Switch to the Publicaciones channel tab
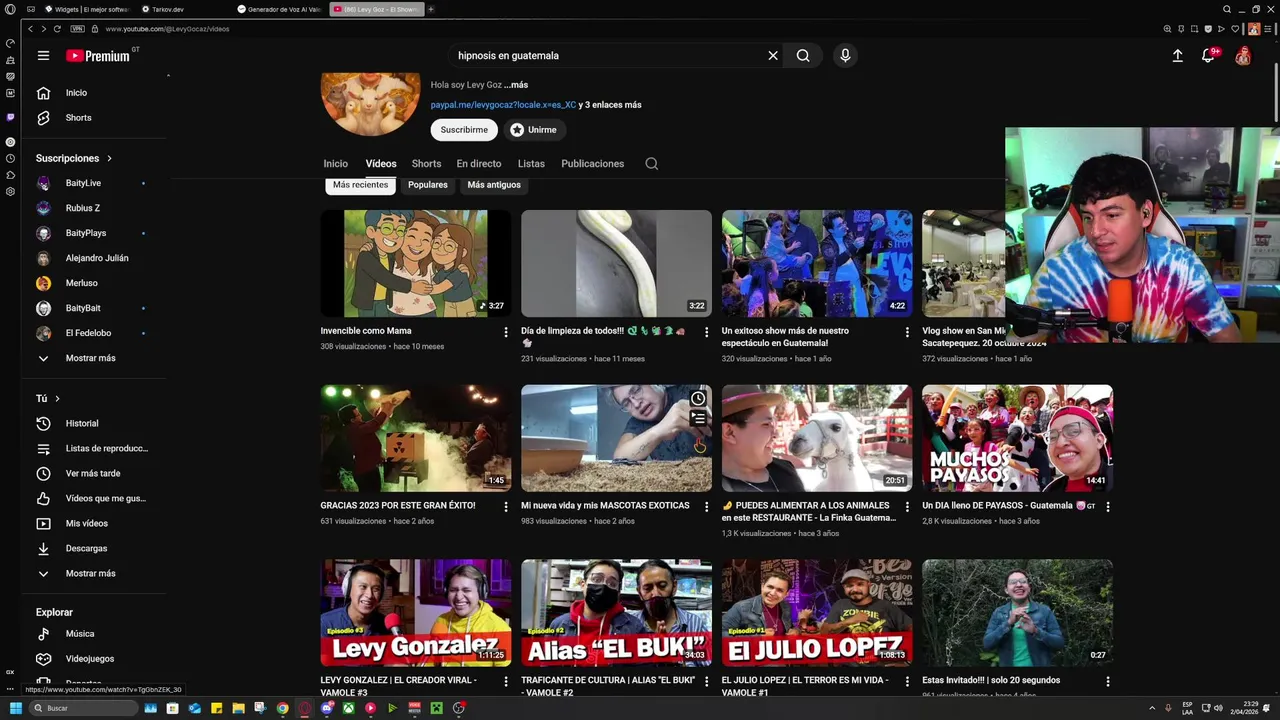 pyautogui.click(x=593, y=164)
